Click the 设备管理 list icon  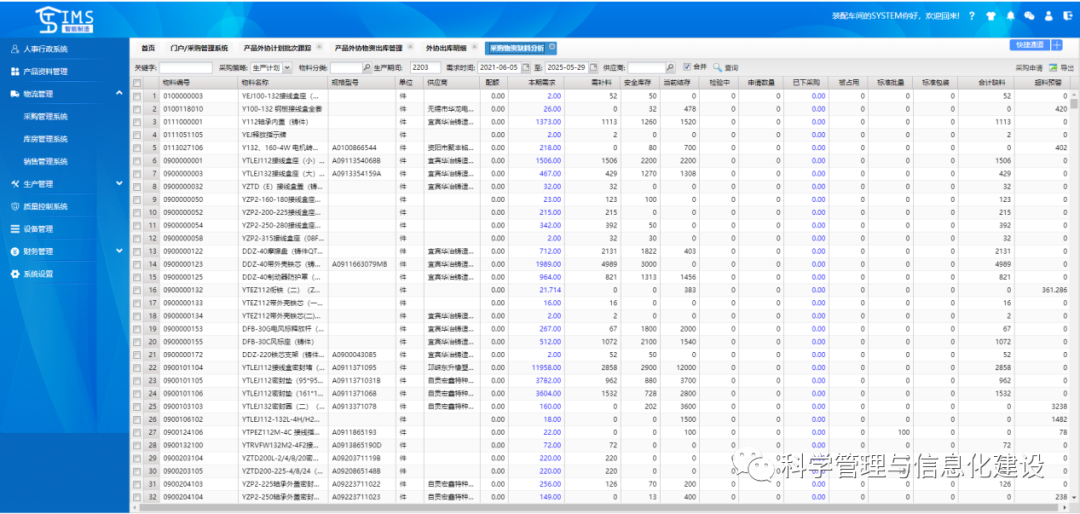pyautogui.click(x=14, y=229)
